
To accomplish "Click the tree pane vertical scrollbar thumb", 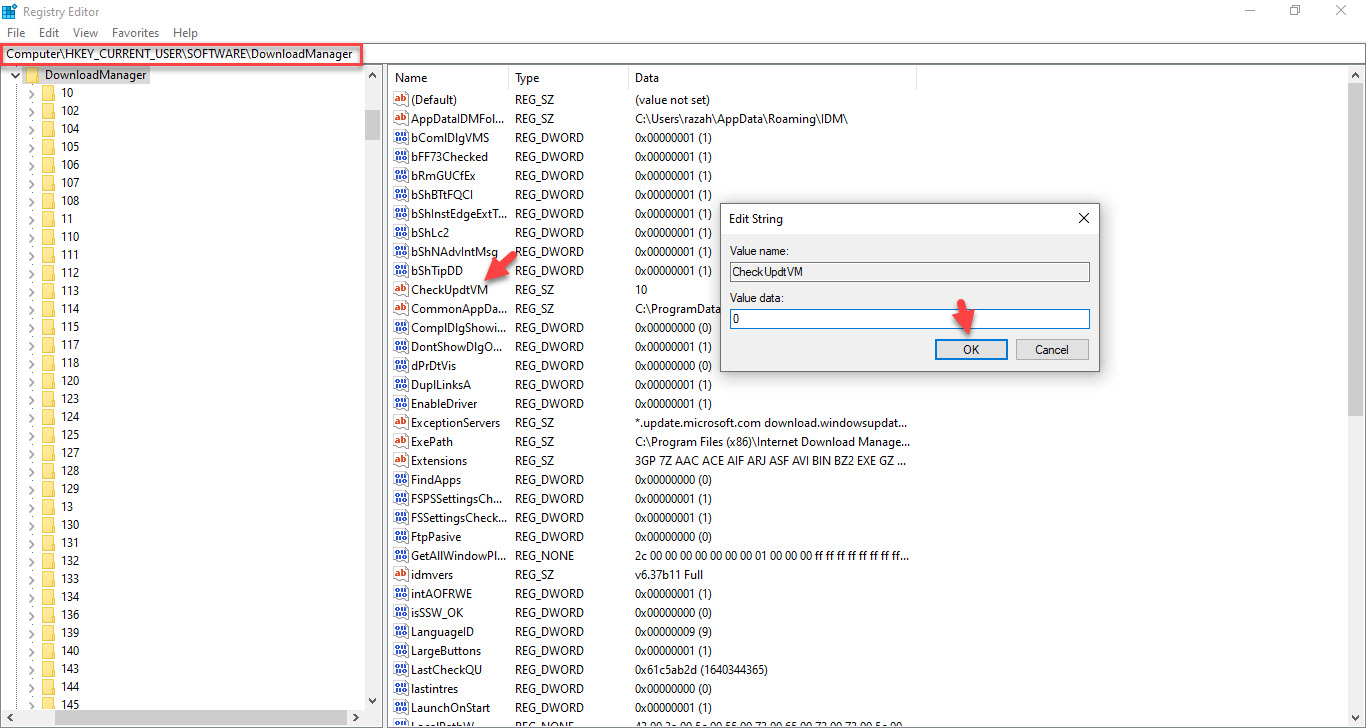I will coord(372,124).
